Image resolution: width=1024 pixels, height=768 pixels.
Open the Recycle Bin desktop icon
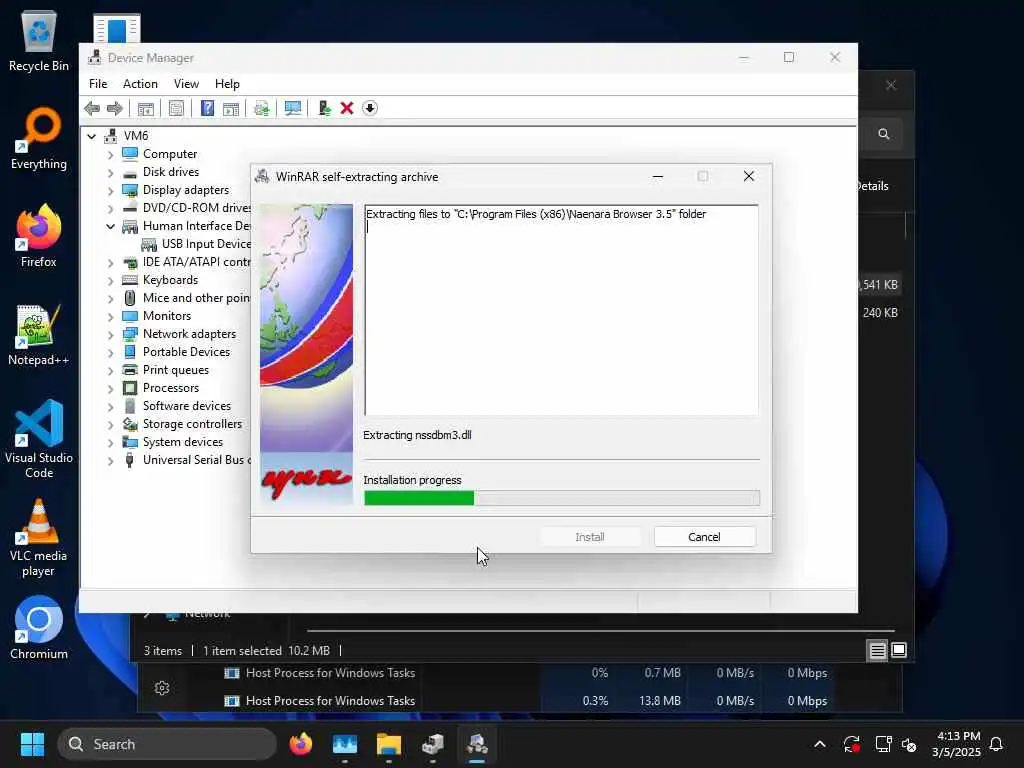point(39,41)
